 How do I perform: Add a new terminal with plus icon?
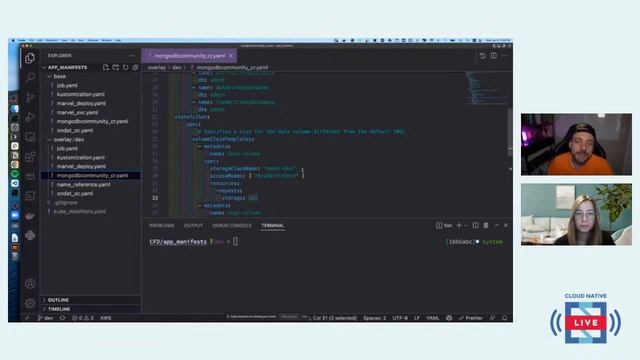coord(459,225)
